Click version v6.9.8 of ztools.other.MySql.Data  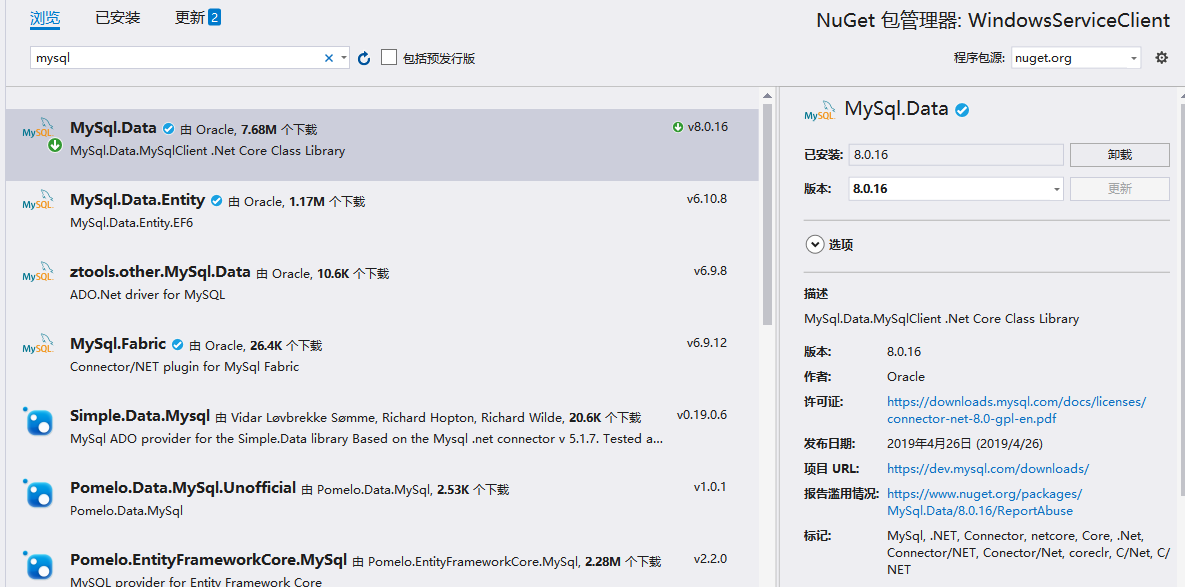(710, 270)
